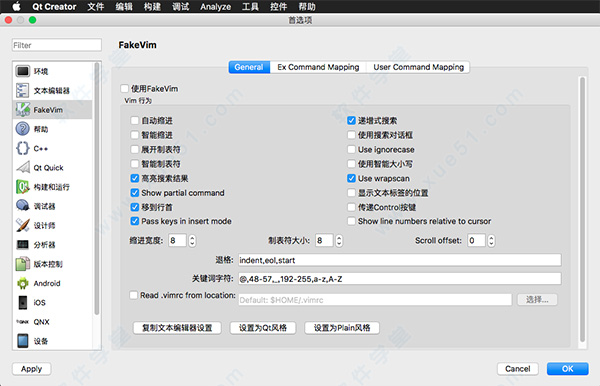Click the 缩进宽度 stepper arrows
The width and height of the screenshot is (600, 386).
[x=192, y=240]
